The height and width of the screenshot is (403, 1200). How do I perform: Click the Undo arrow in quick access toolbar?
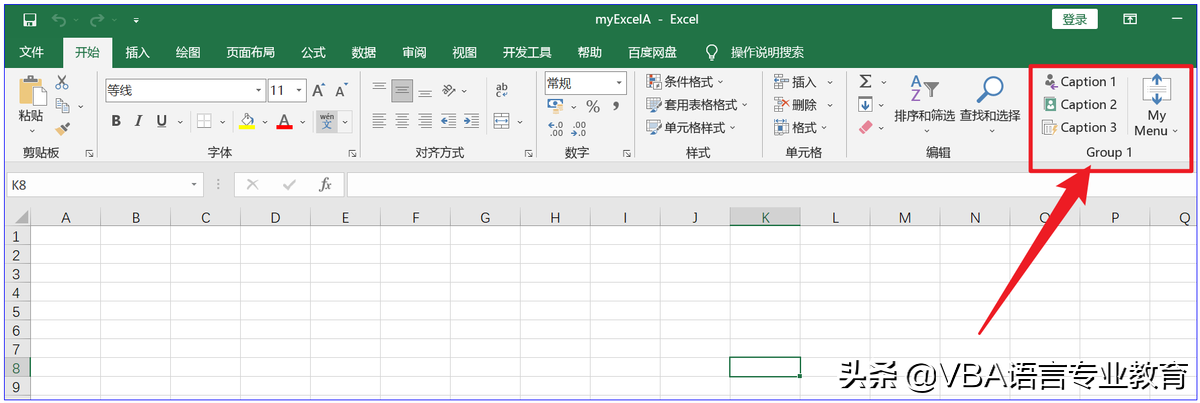[58, 20]
